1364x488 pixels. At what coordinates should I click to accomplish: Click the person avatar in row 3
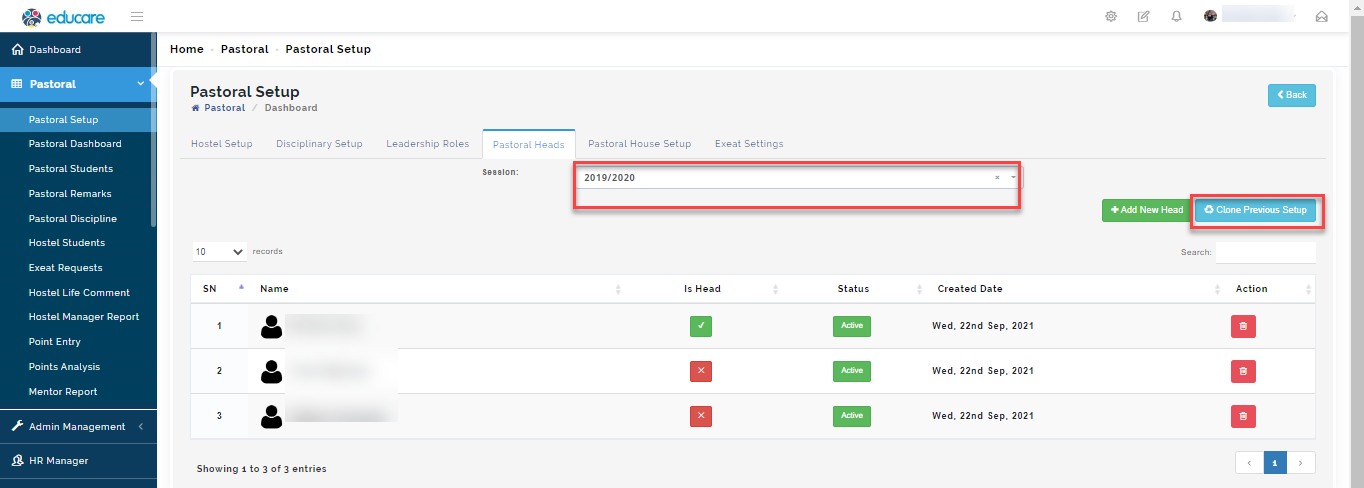(x=271, y=417)
